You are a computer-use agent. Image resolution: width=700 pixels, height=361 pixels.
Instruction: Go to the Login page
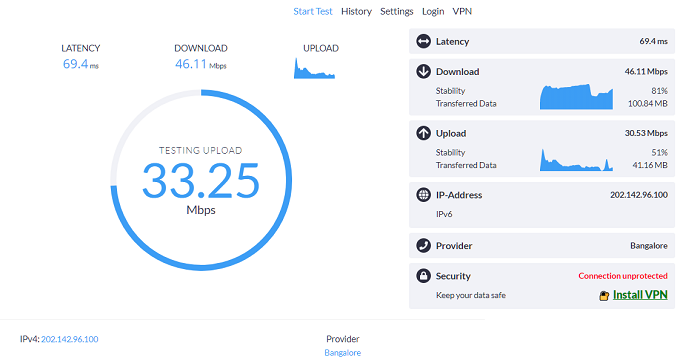pos(433,12)
